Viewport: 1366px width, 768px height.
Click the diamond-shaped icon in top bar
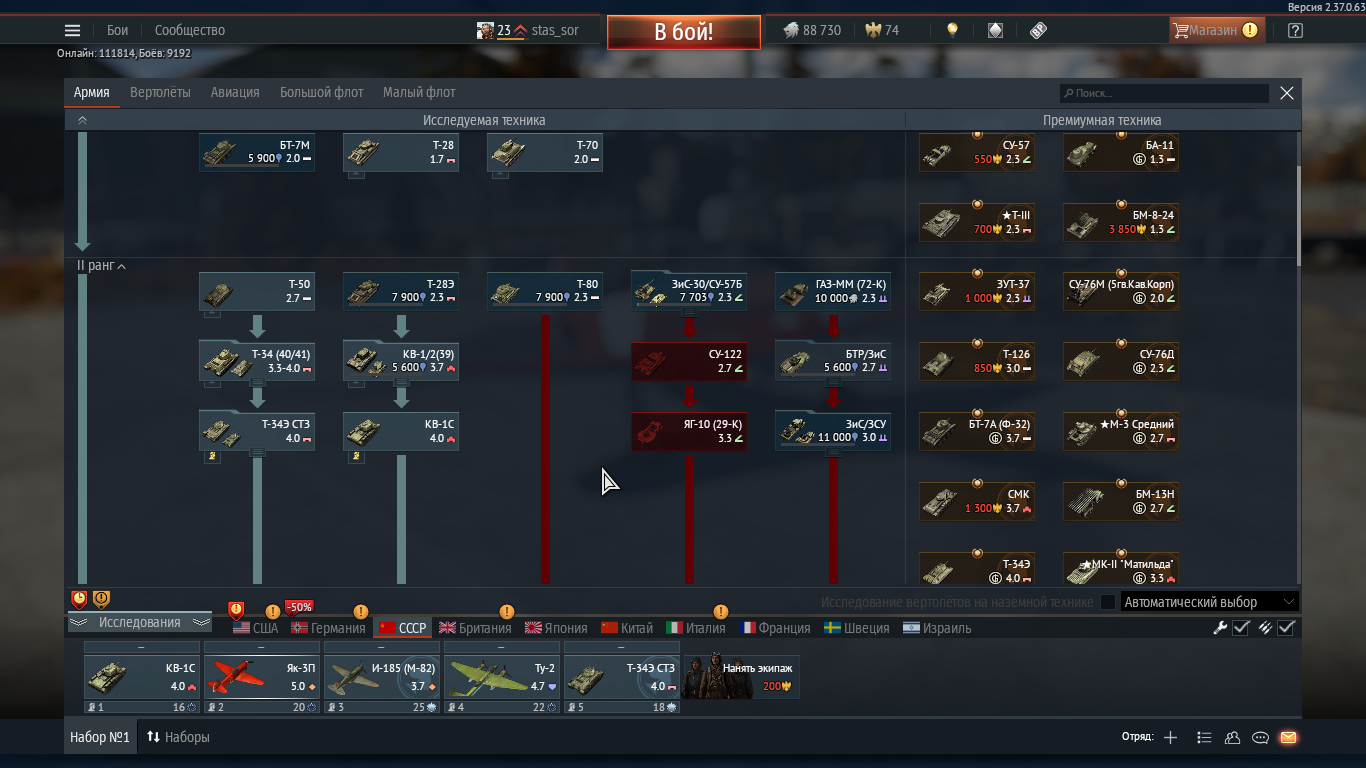pyautogui.click(x=995, y=30)
